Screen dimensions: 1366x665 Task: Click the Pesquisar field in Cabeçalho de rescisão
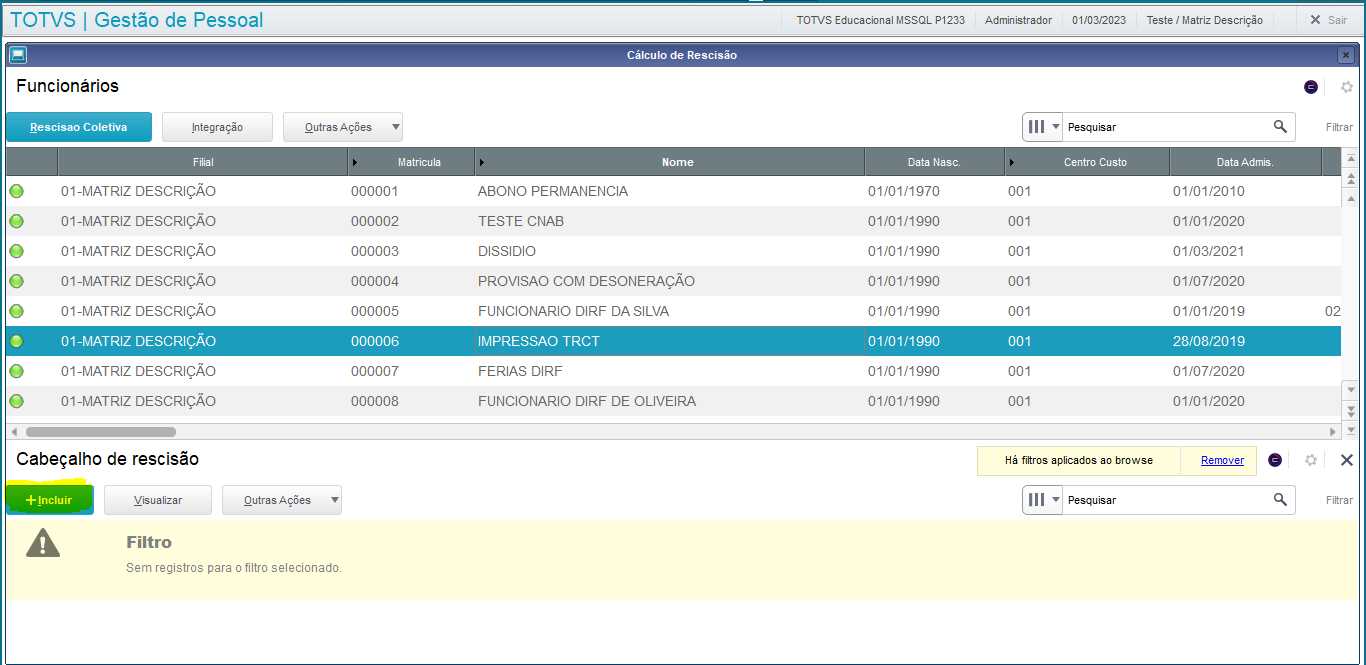pyautogui.click(x=1167, y=500)
